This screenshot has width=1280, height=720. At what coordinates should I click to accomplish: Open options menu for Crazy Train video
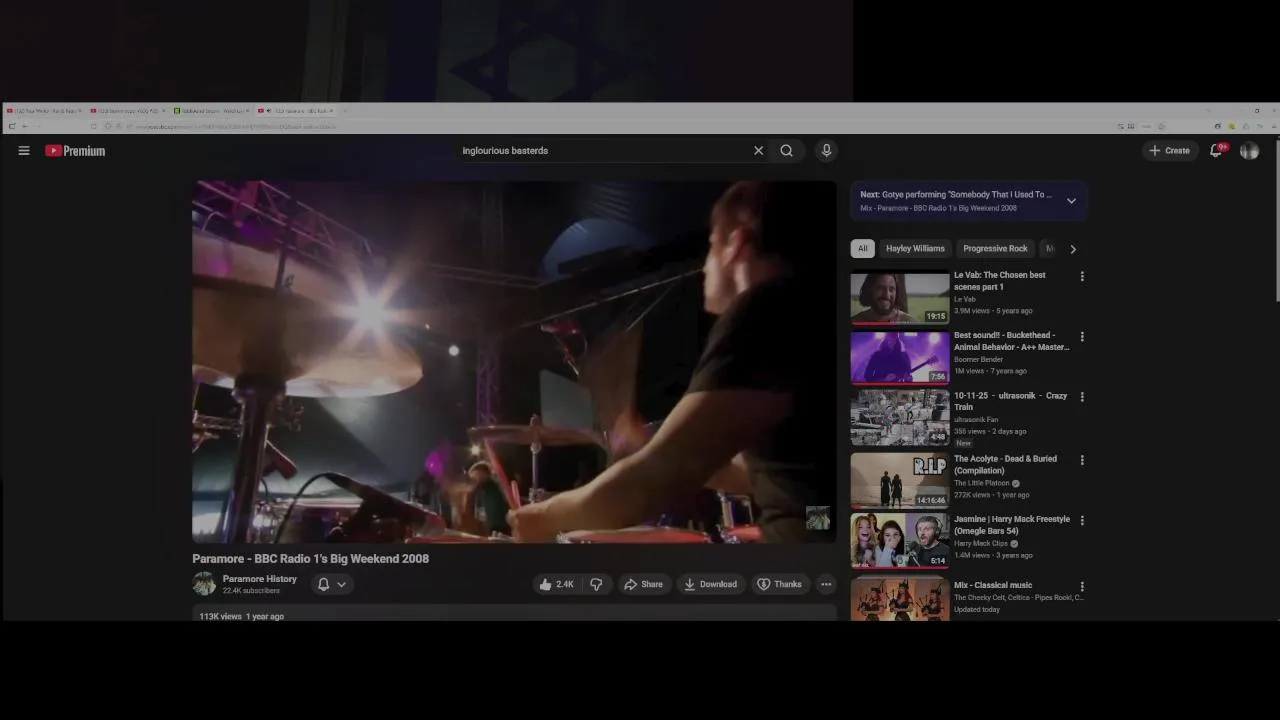[x=1081, y=397]
